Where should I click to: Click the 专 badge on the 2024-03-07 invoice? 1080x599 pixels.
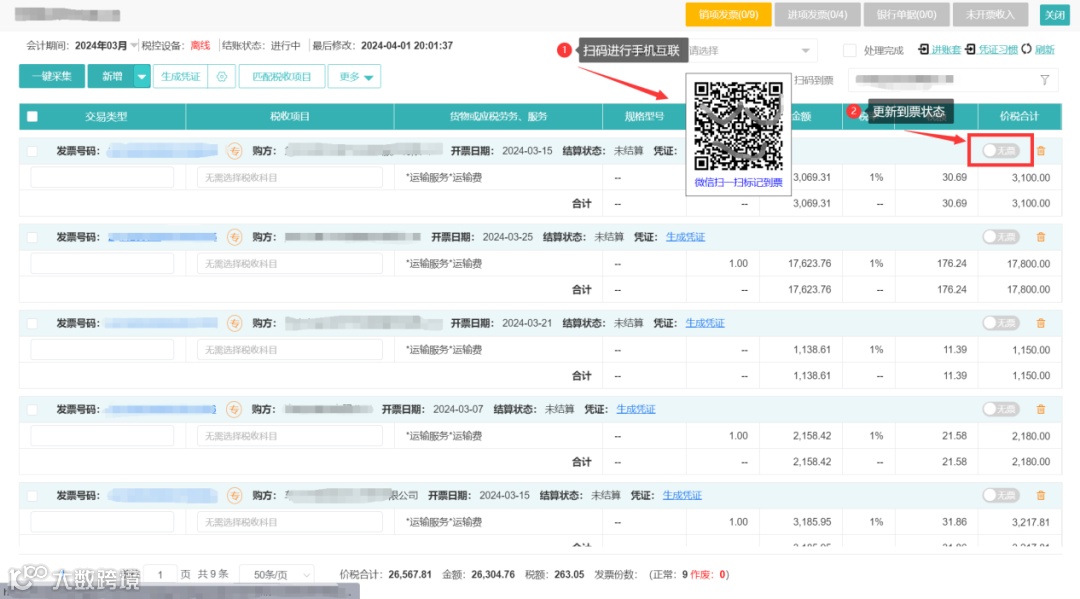click(234, 409)
